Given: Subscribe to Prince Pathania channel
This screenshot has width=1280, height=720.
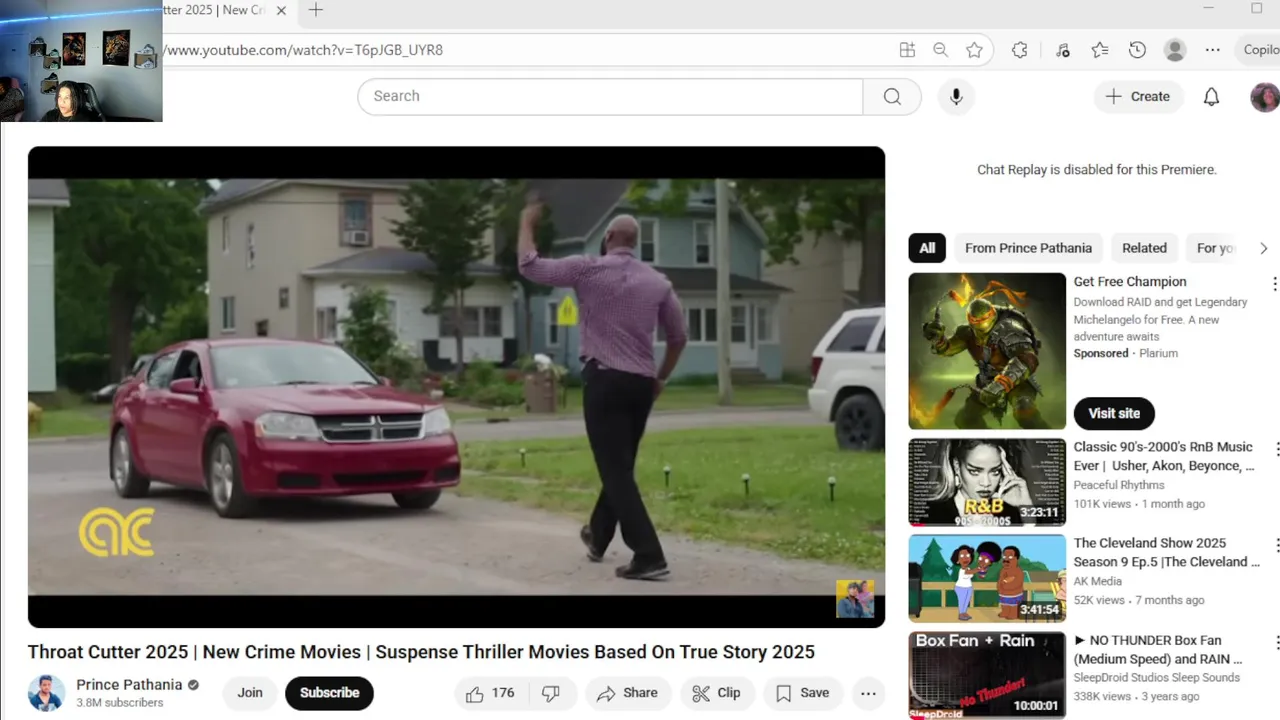Looking at the screenshot, I should point(329,693).
